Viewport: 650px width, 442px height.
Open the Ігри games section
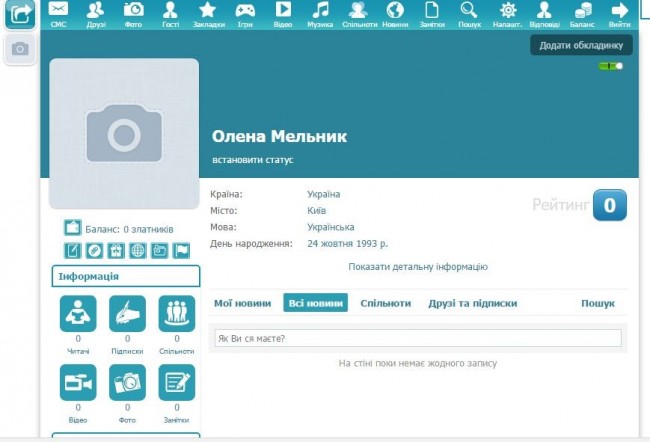tap(245, 14)
